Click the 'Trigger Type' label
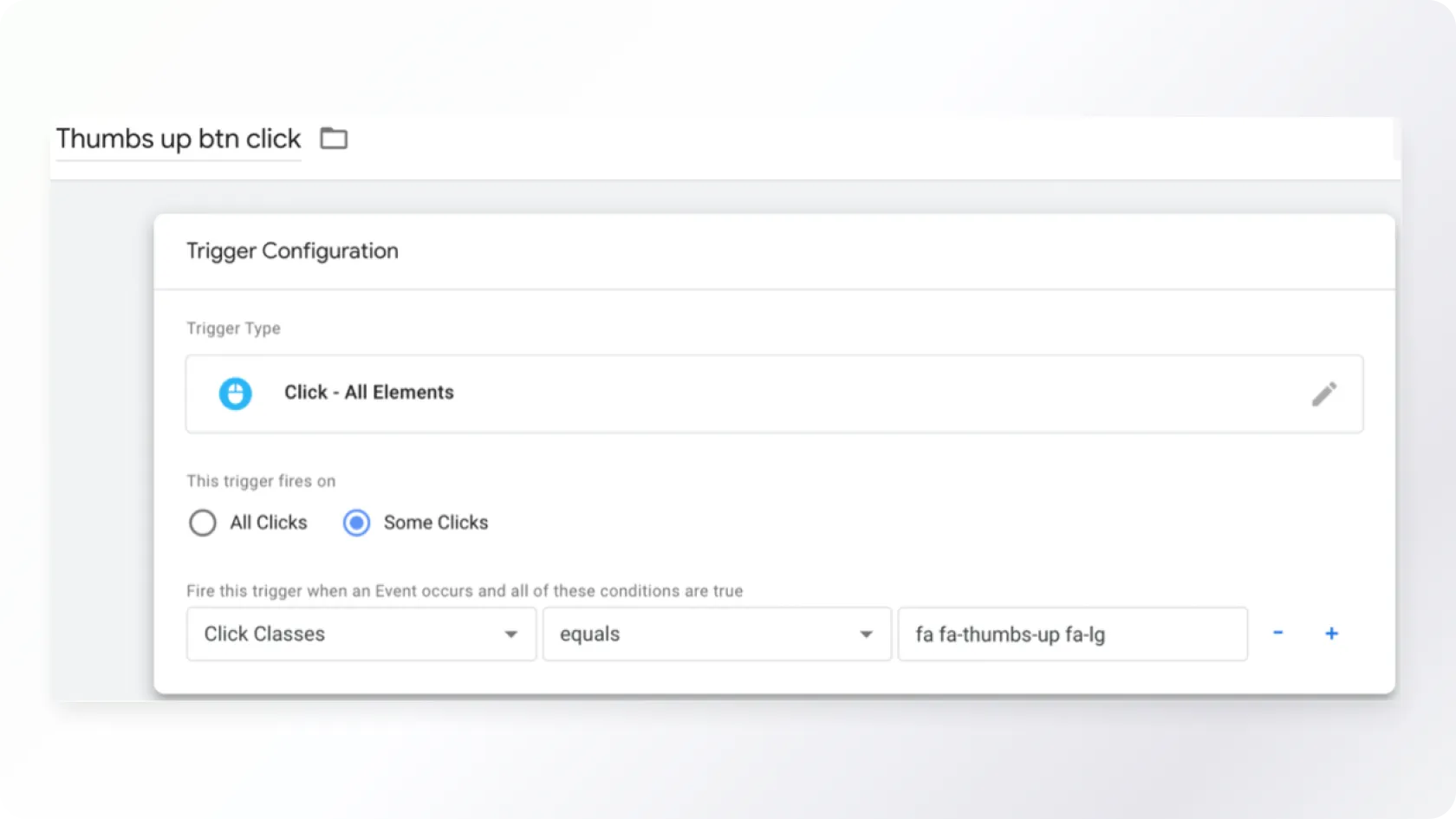 tap(233, 328)
